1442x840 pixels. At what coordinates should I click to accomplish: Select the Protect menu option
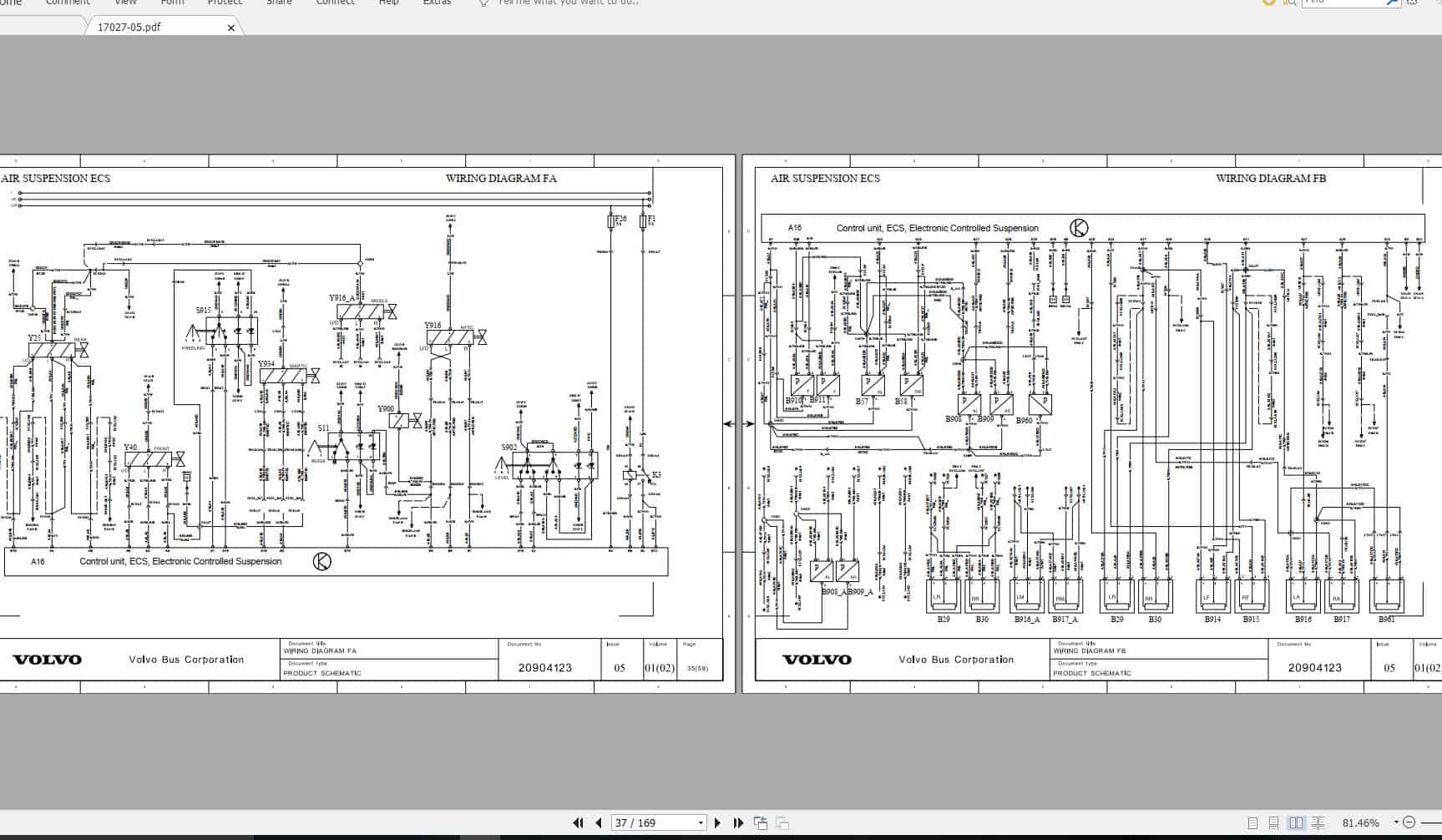coord(225,3)
